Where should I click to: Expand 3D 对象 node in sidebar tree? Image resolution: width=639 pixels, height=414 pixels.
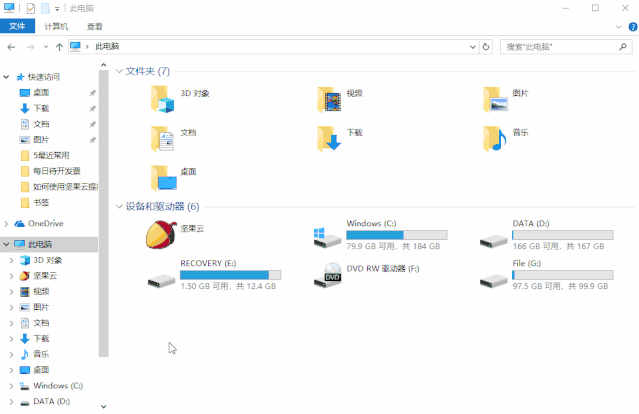click(11, 260)
